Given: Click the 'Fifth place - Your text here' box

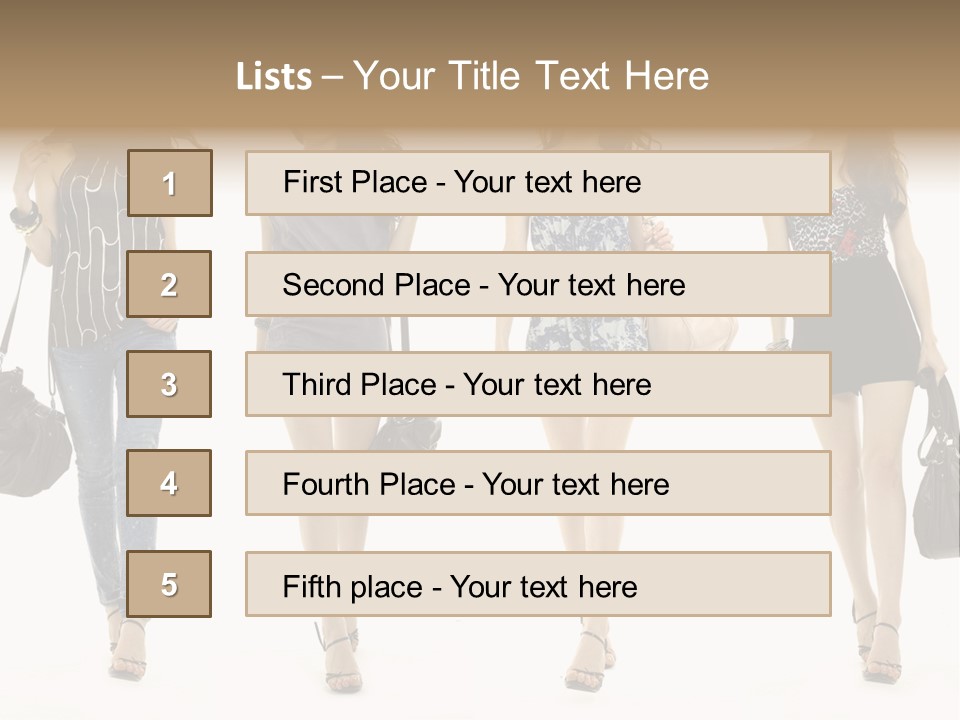Looking at the screenshot, I should [538, 584].
